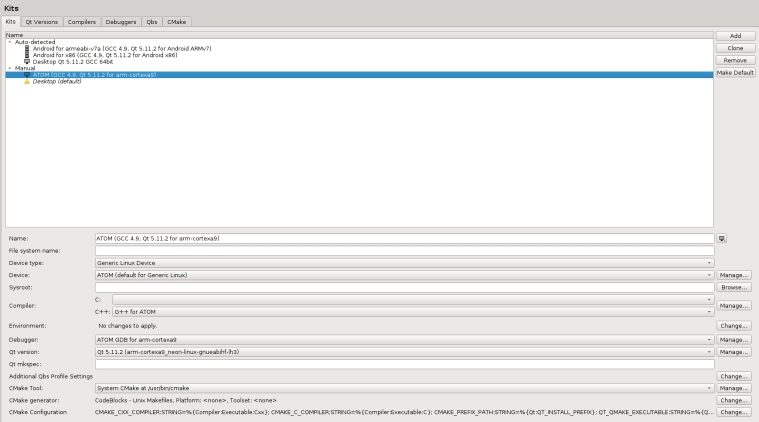Screen dimensions: 759x422
Task: Open the Debugger dropdown showing ATOM GDB
Action: coord(403,340)
